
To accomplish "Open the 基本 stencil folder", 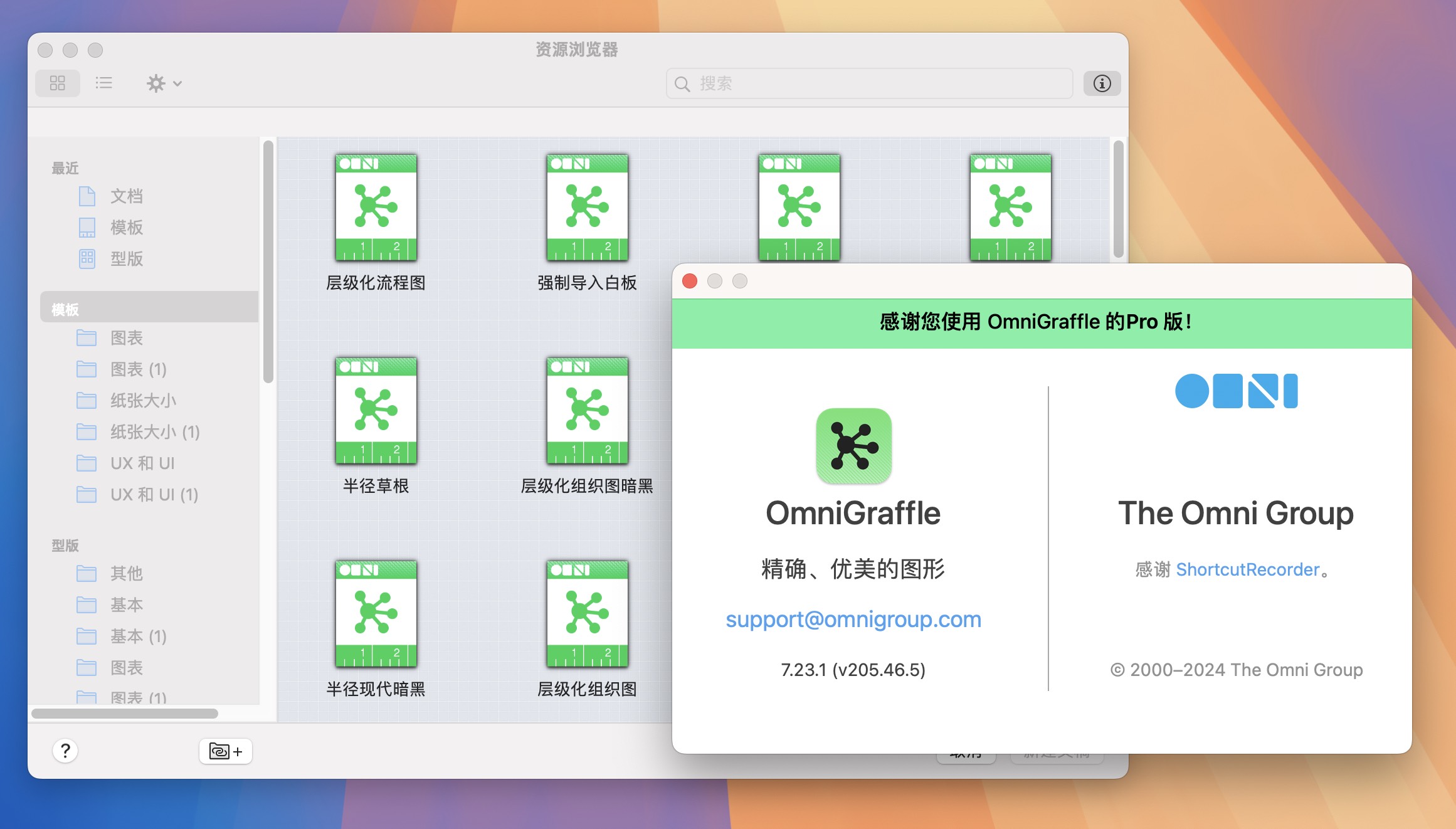I will (109, 605).
